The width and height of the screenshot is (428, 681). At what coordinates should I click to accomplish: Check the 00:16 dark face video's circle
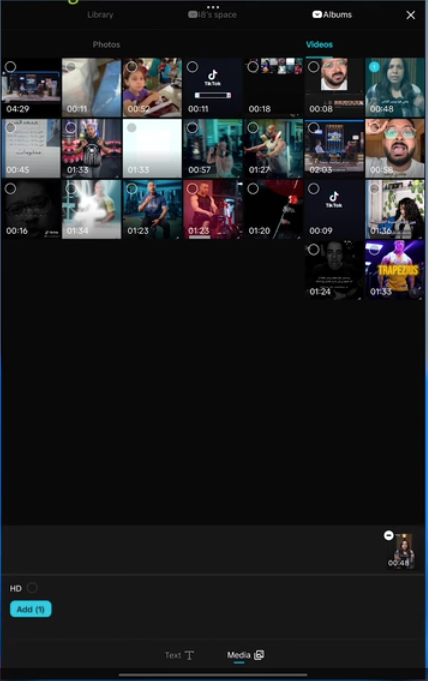coord(10,188)
